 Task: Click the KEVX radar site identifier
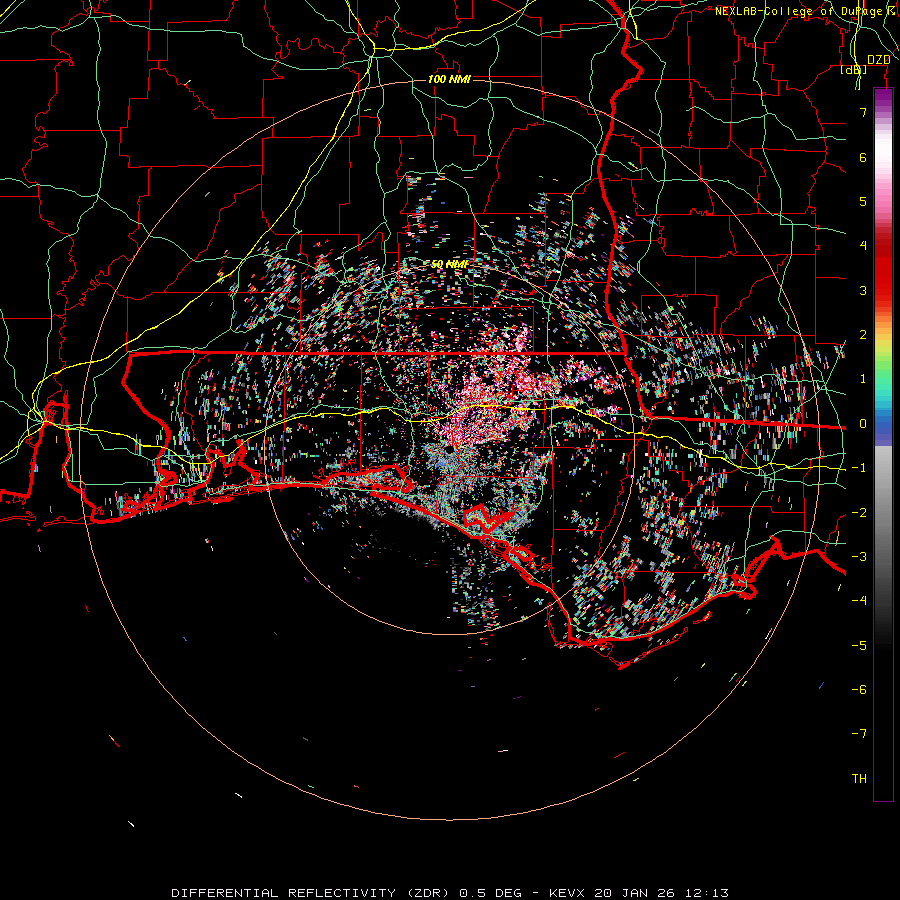[x=568, y=893]
